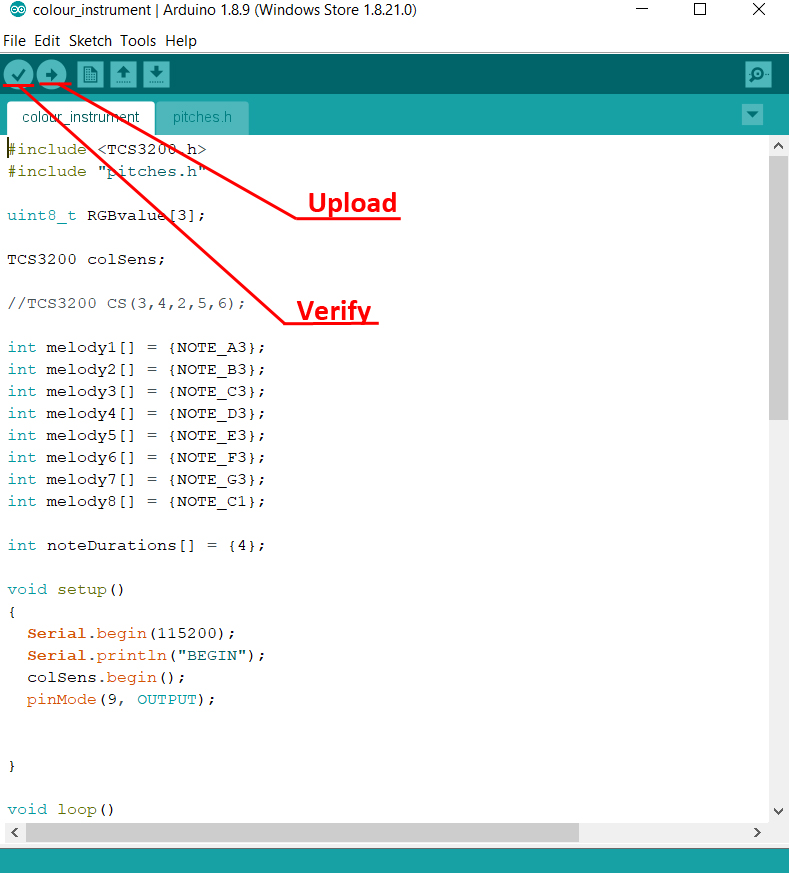Click the Verify checkmark button
This screenshot has height=873, width=789.
[x=19, y=74]
